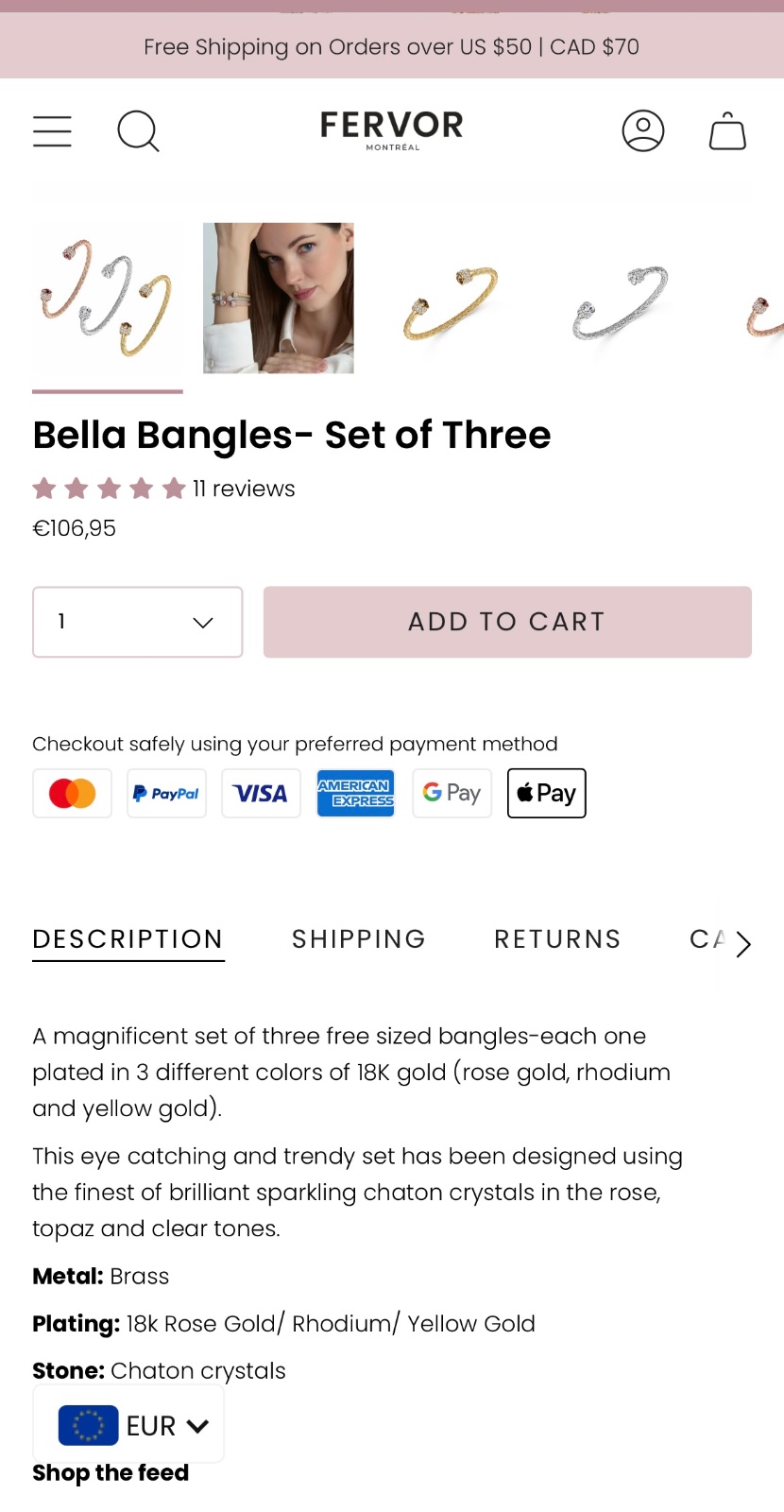Screen dimensions: 784x1512
Task: Open the quantity dropdown selector
Action: 138,622
